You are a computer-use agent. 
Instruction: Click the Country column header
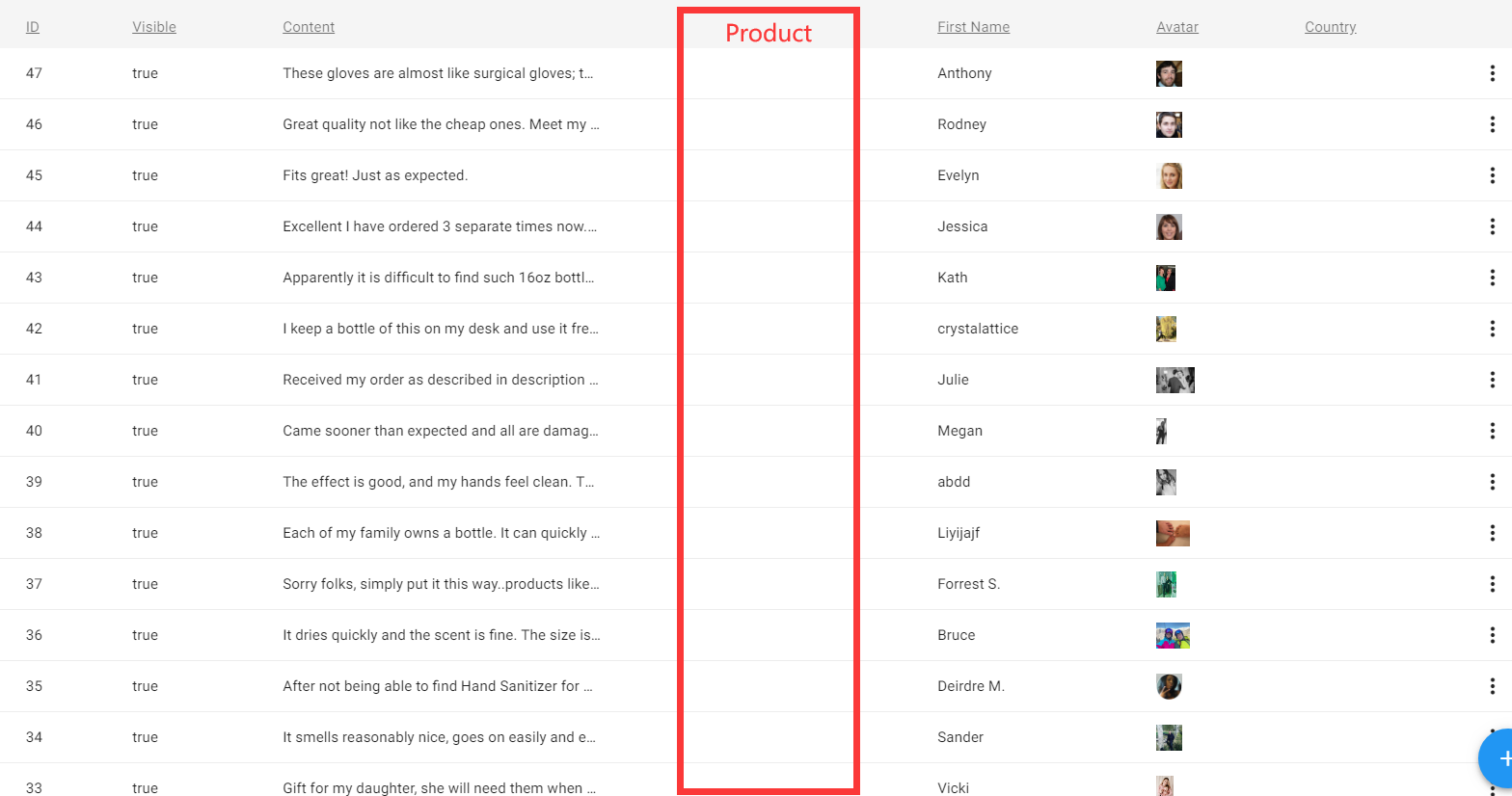(x=1330, y=27)
